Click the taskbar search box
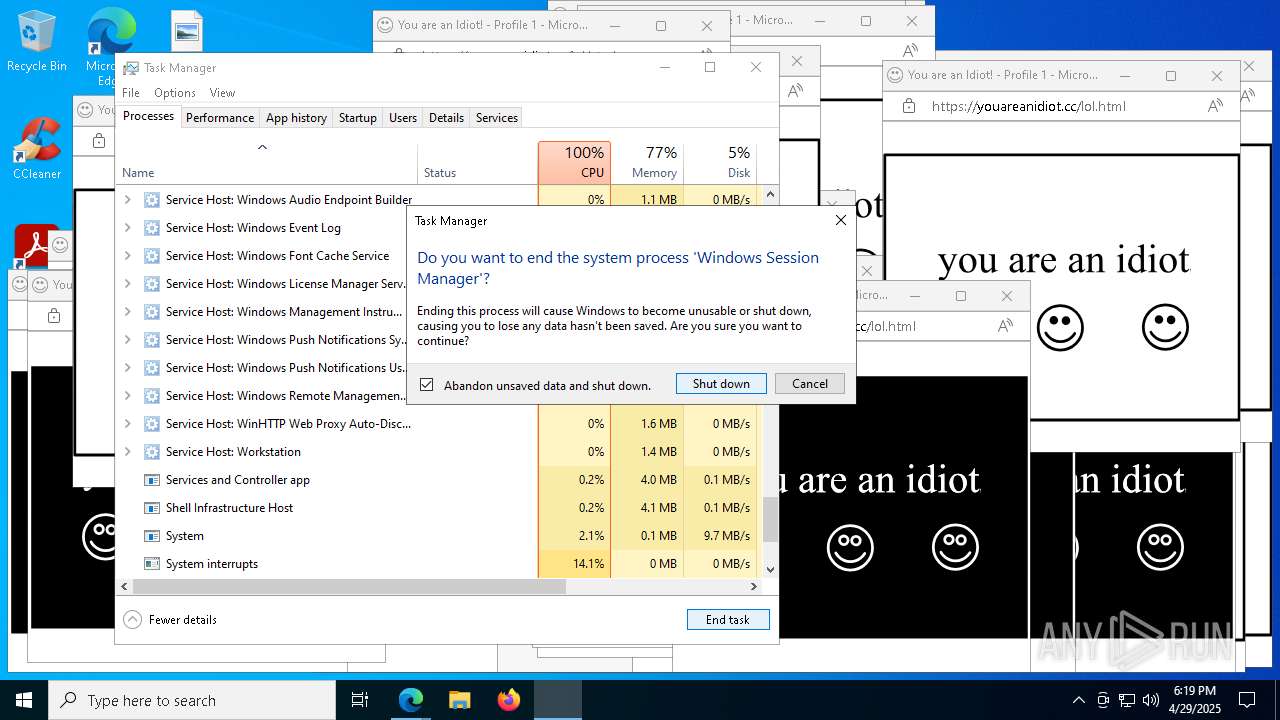Screen dimensions: 1280x720 tap(192, 700)
